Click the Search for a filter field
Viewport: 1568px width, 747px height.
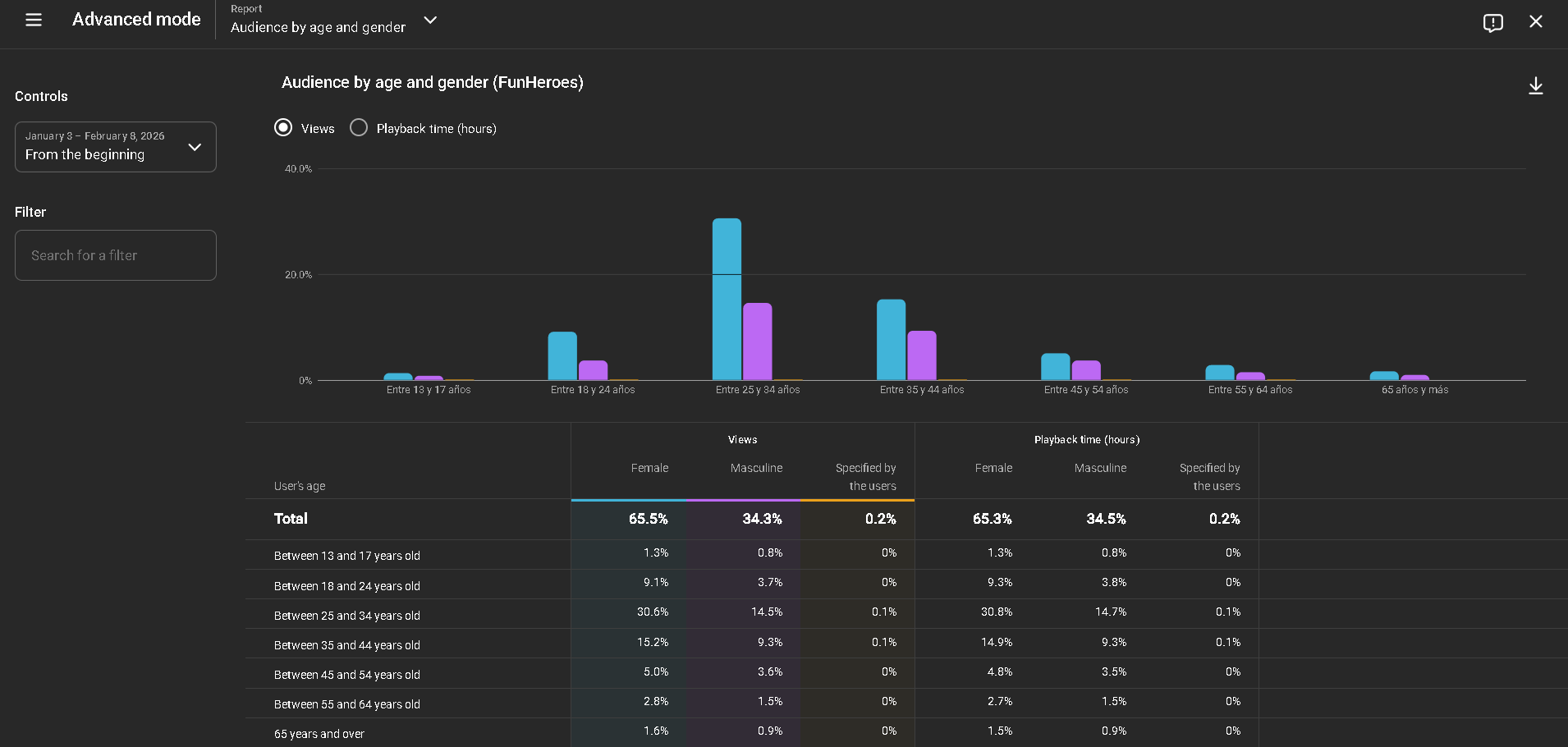pos(116,255)
